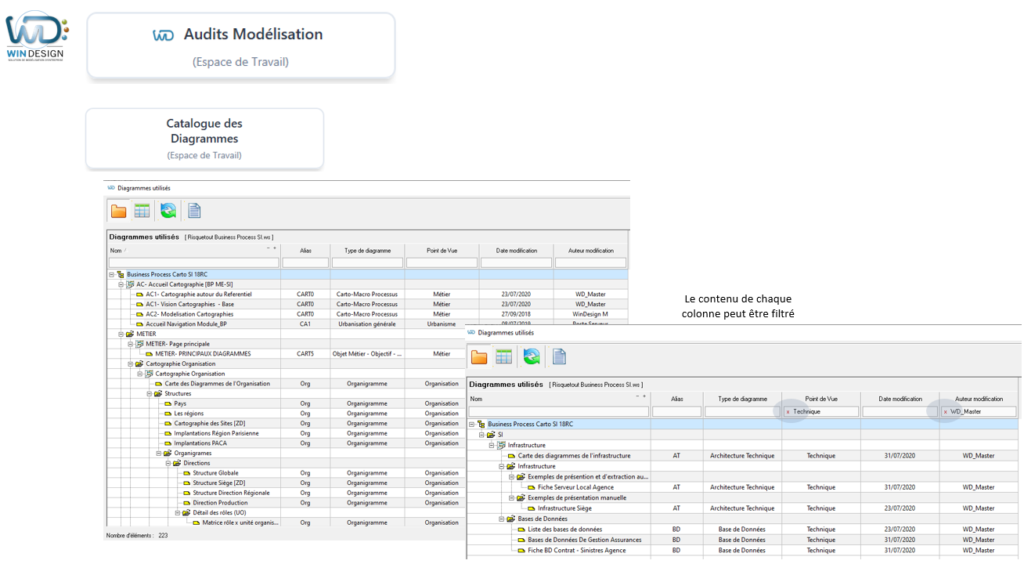This screenshot has height=564, width=1024.
Task: Select Fiche Serveur Local Agence diagram
Action: point(575,488)
